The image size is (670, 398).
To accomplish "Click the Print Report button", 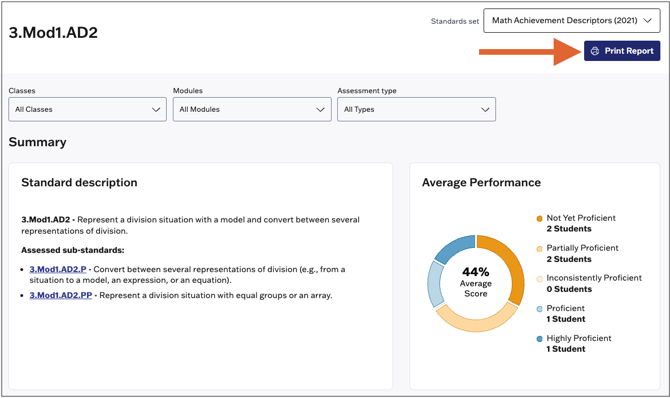I will [622, 51].
